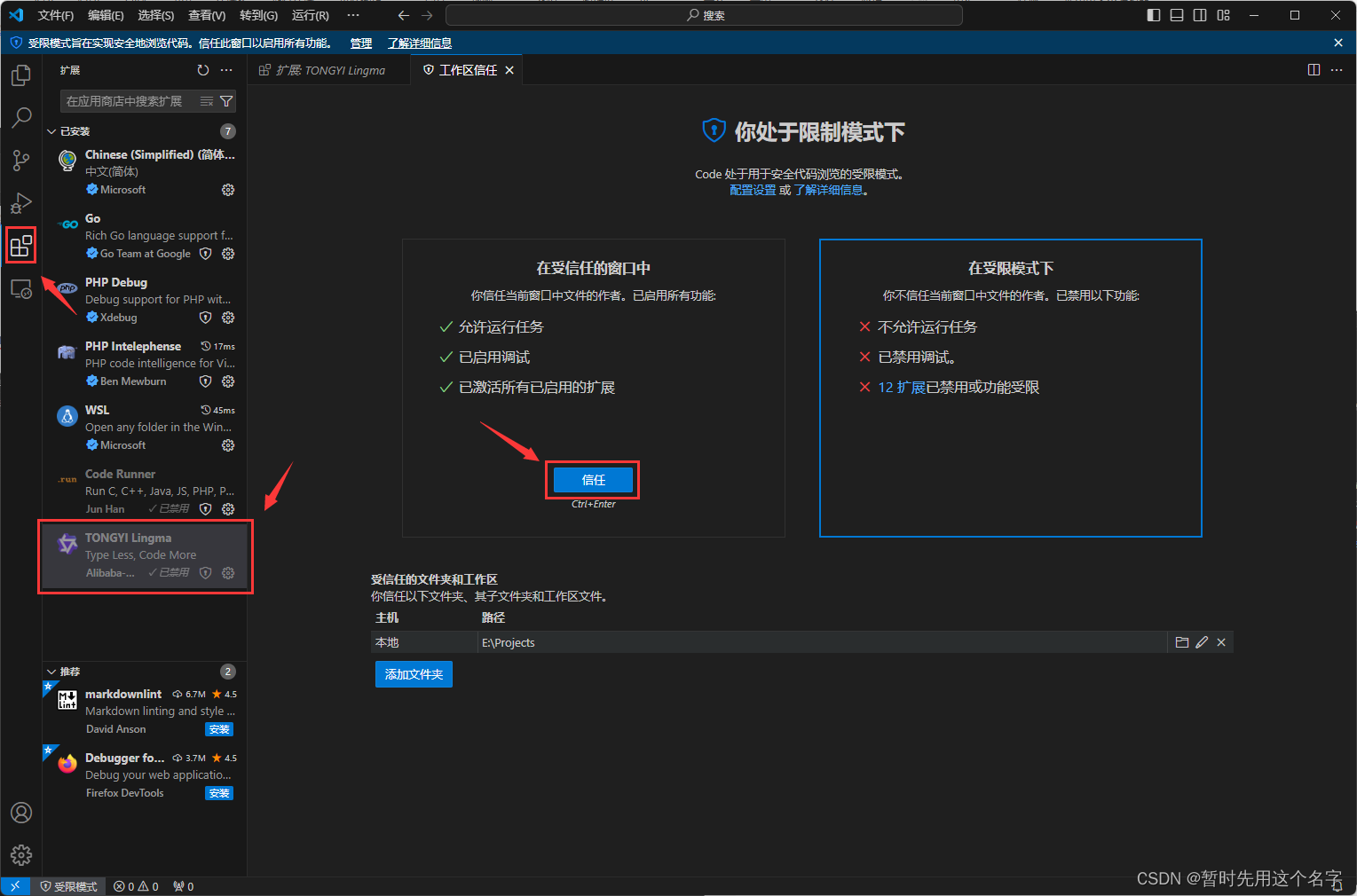
Task: Install the markdownlint extension
Action: click(219, 729)
